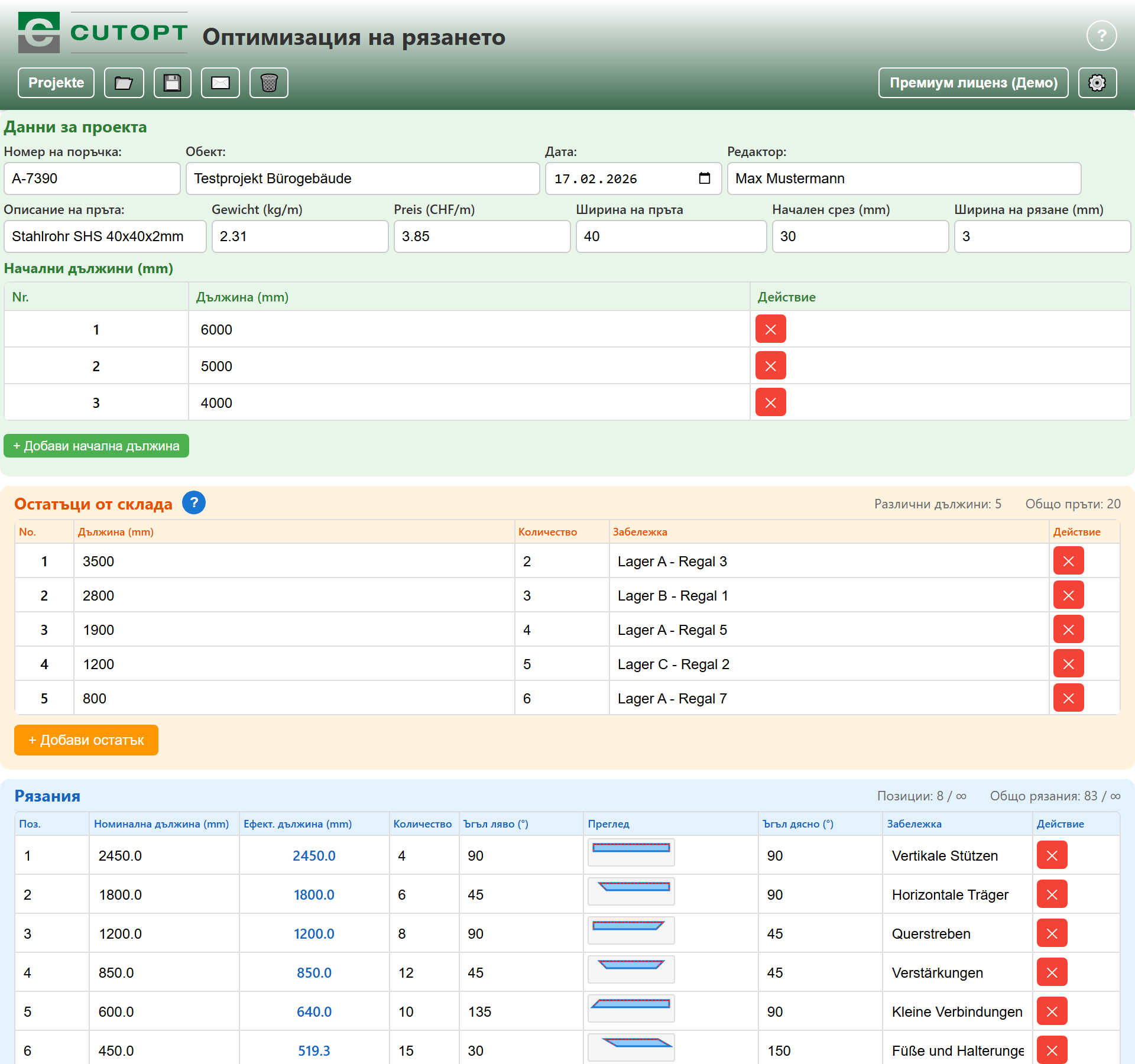Open project folder icon button
The image size is (1135, 1064).
click(124, 83)
